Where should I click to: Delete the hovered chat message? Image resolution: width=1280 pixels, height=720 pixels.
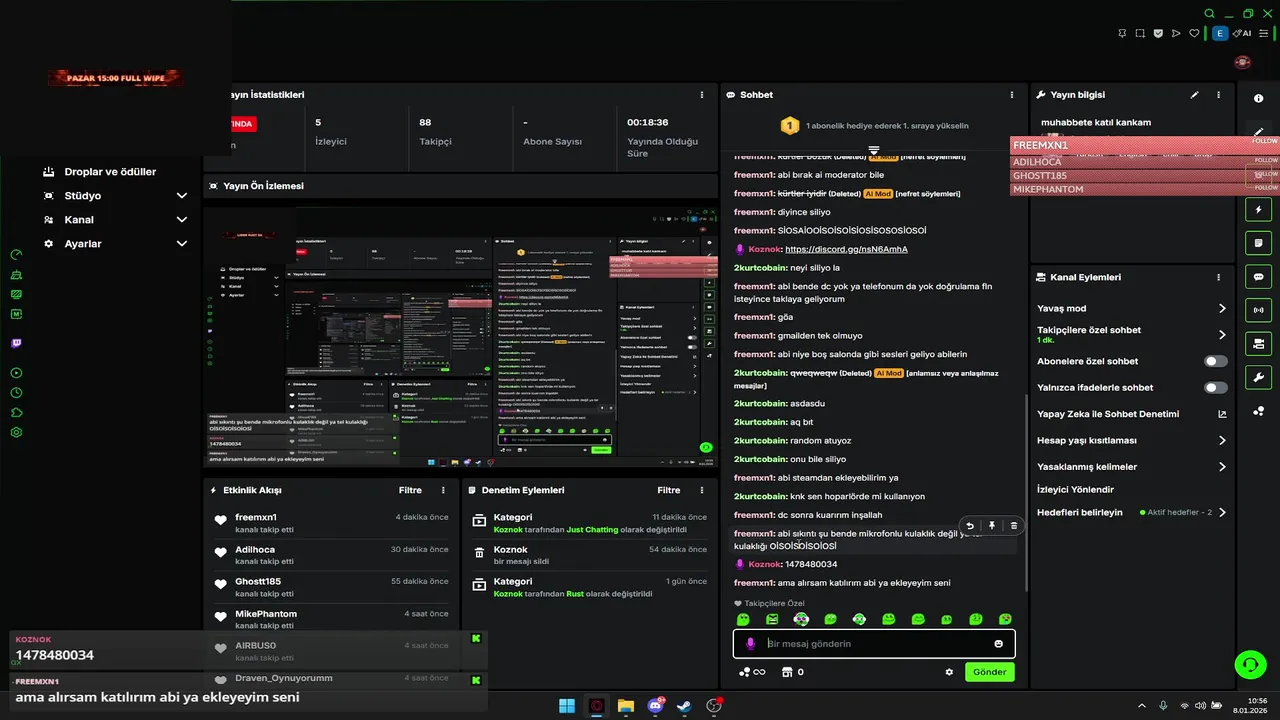click(x=1014, y=525)
